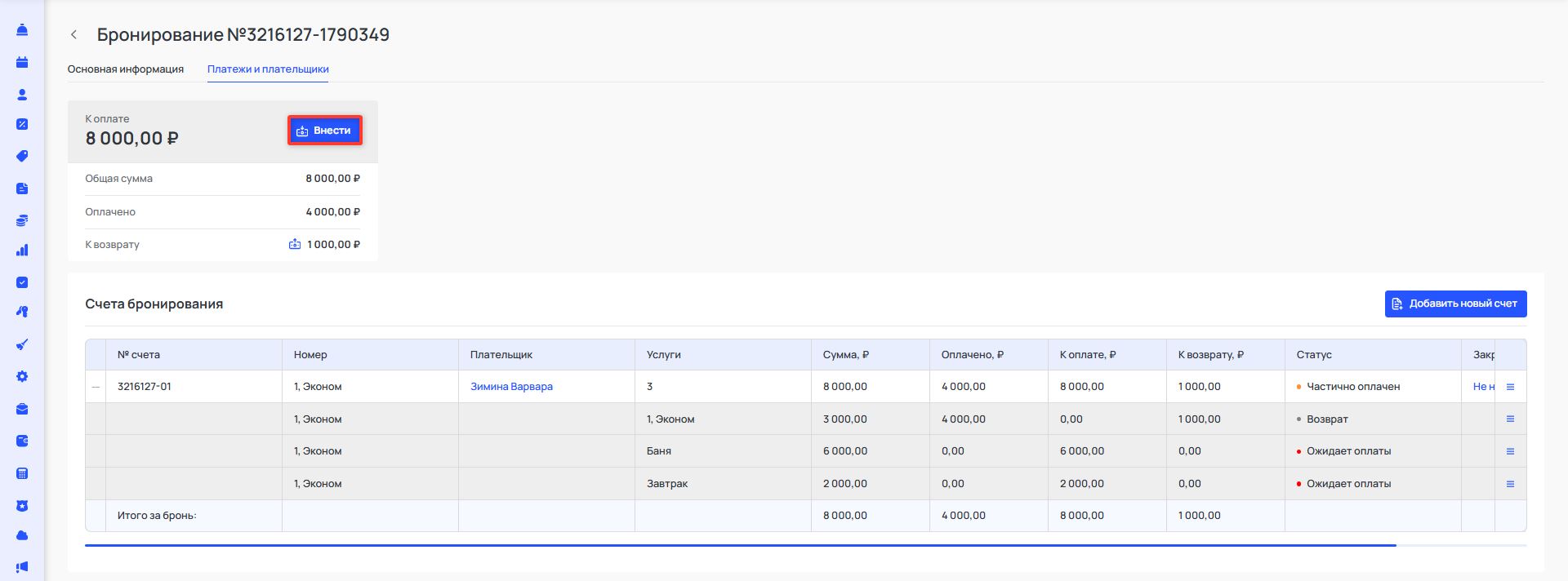Click the Добавить новый счет button

click(1455, 304)
